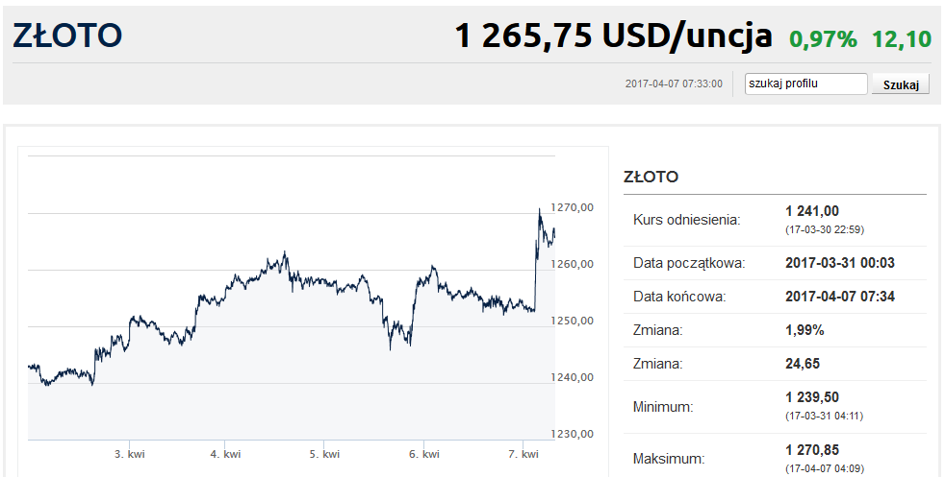Screen dimensions: 945x477
Task: Click the '6. kwi' date axis label
Action: 424,454
